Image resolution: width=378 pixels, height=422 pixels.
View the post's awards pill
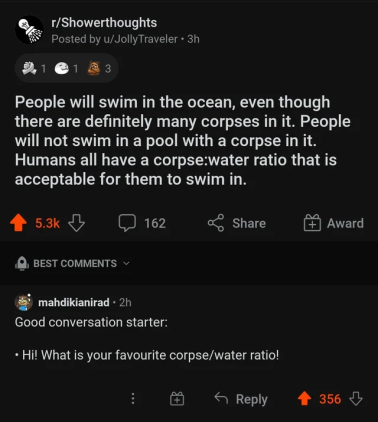click(66, 68)
